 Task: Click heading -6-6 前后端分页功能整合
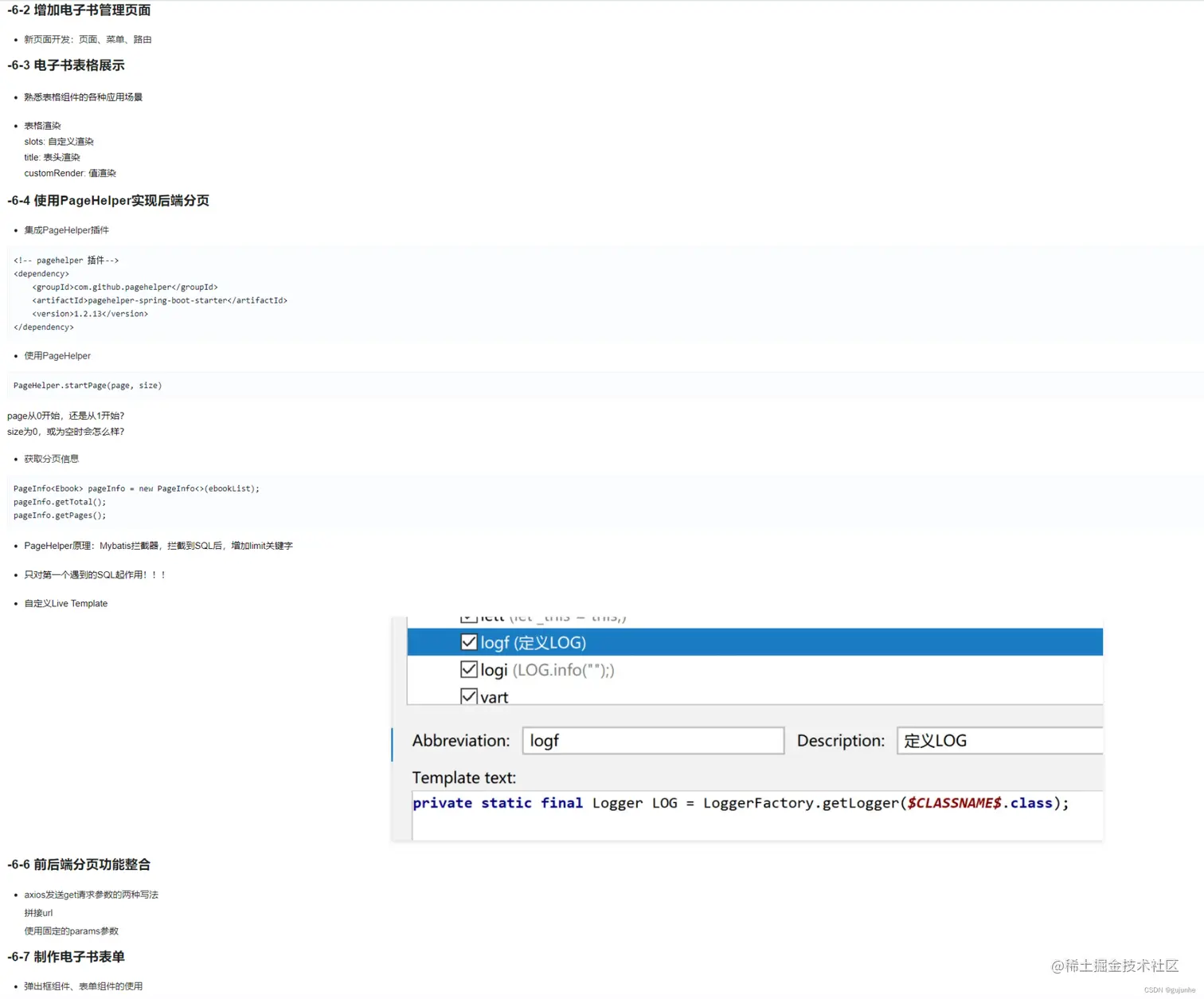point(79,864)
